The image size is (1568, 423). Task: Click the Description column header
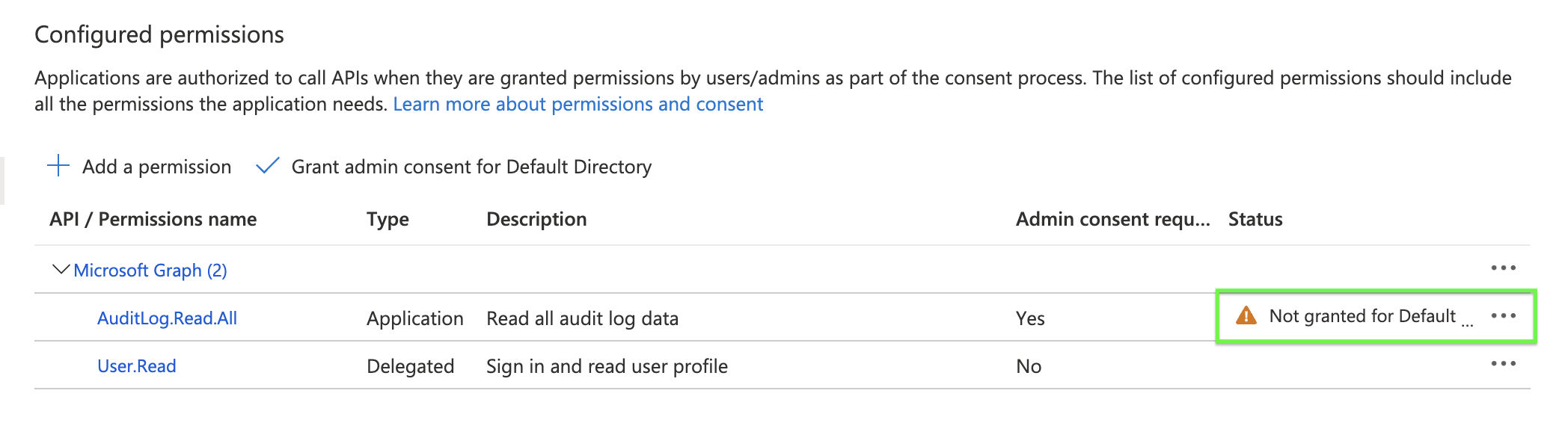536,219
